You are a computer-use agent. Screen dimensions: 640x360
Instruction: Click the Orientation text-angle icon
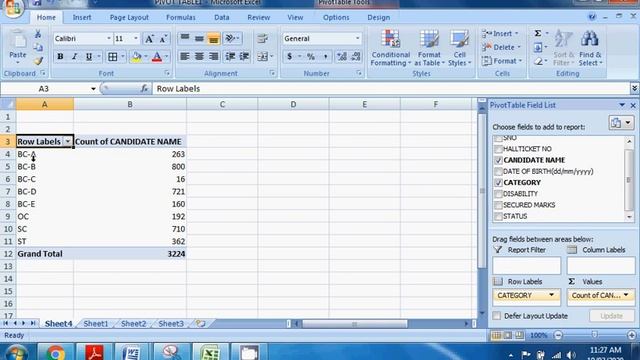(230, 39)
